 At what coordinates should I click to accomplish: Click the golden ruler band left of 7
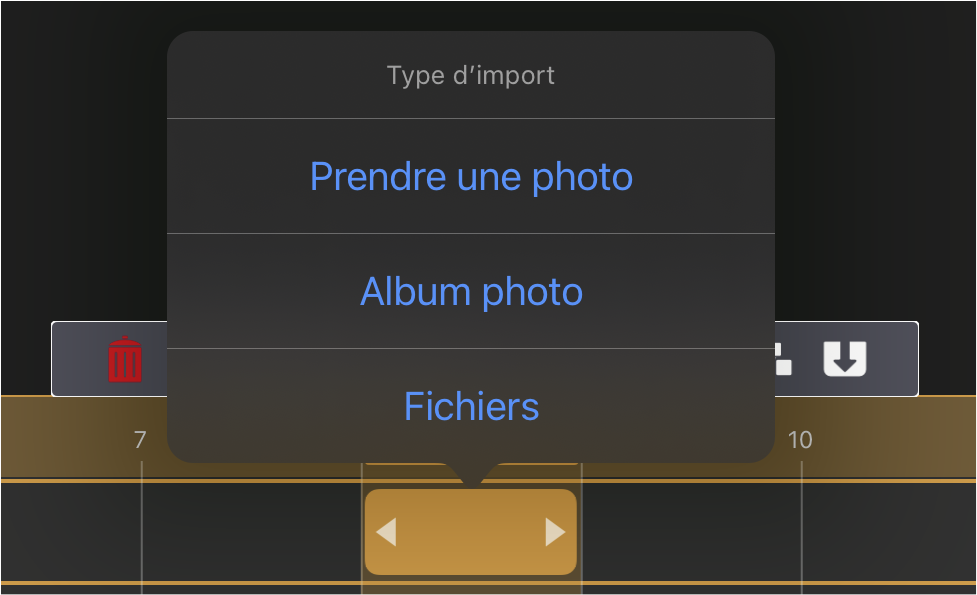(67, 438)
